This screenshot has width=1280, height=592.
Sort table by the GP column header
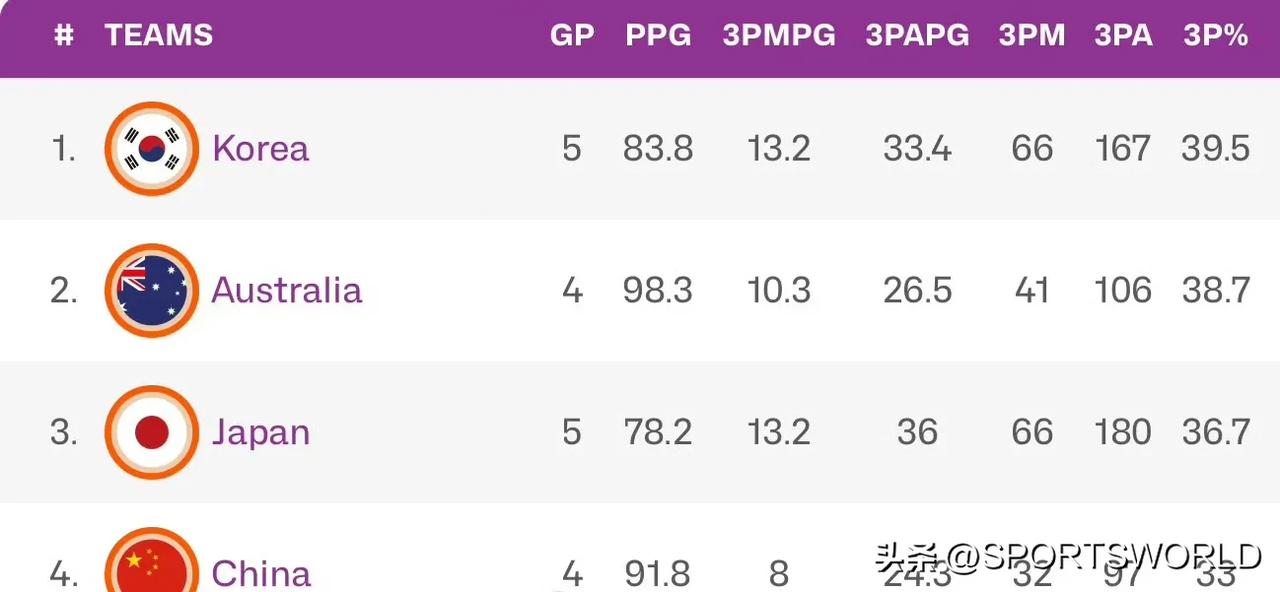click(572, 36)
